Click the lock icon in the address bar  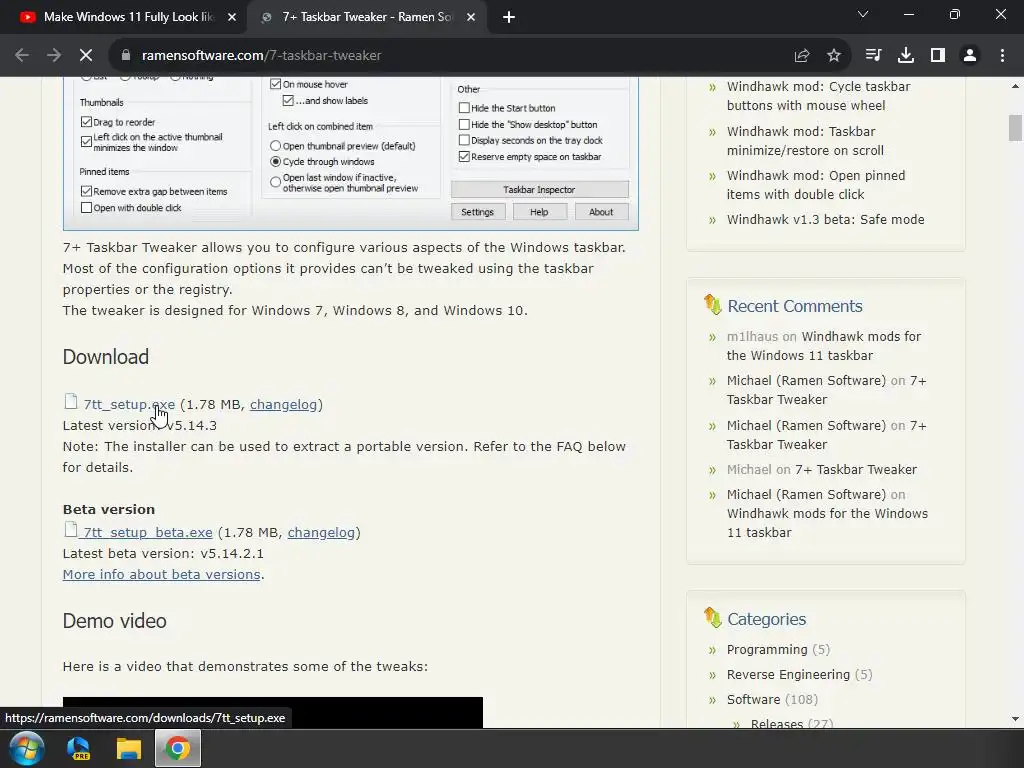126,56
